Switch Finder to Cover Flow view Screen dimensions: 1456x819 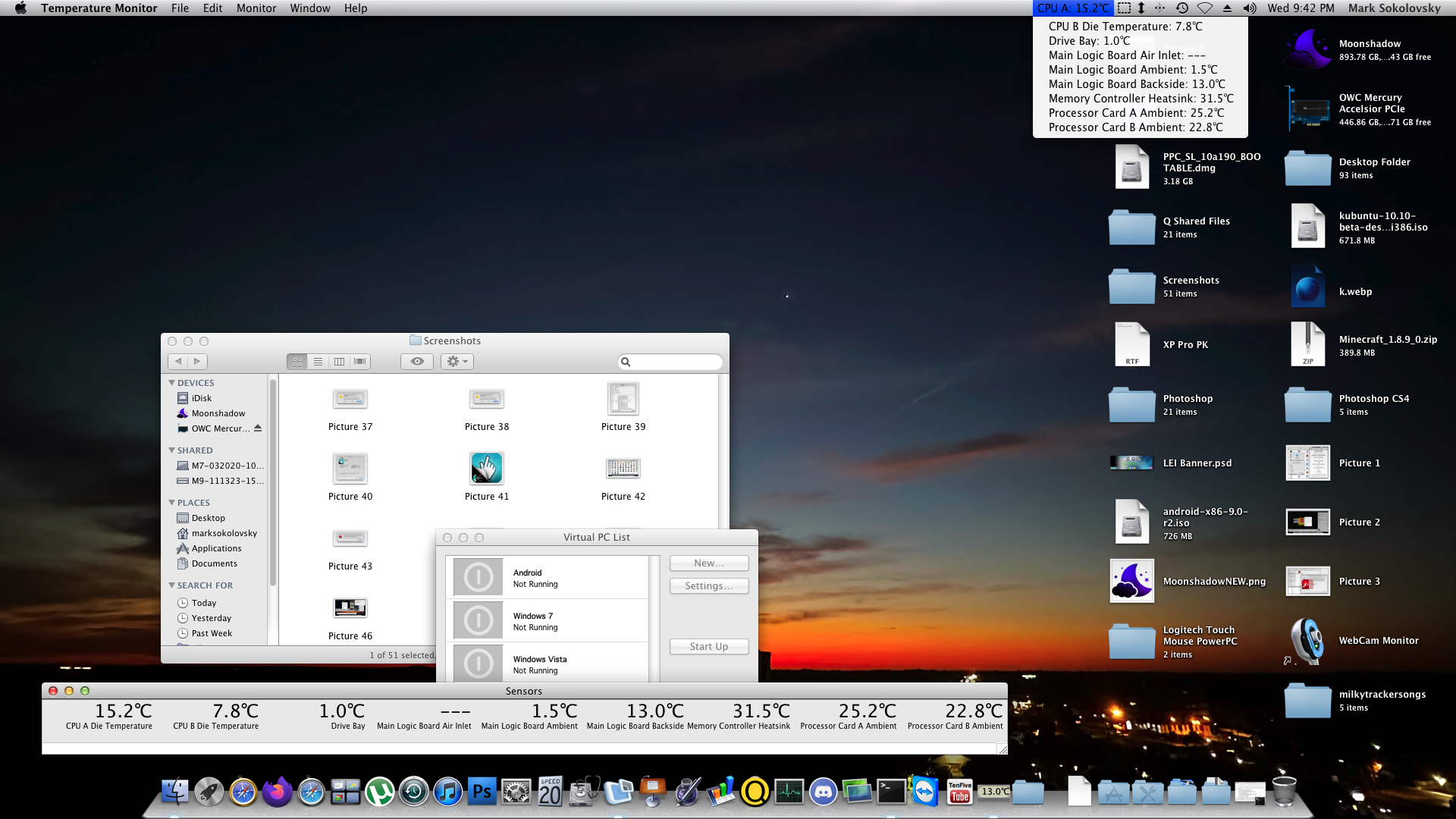coord(360,362)
